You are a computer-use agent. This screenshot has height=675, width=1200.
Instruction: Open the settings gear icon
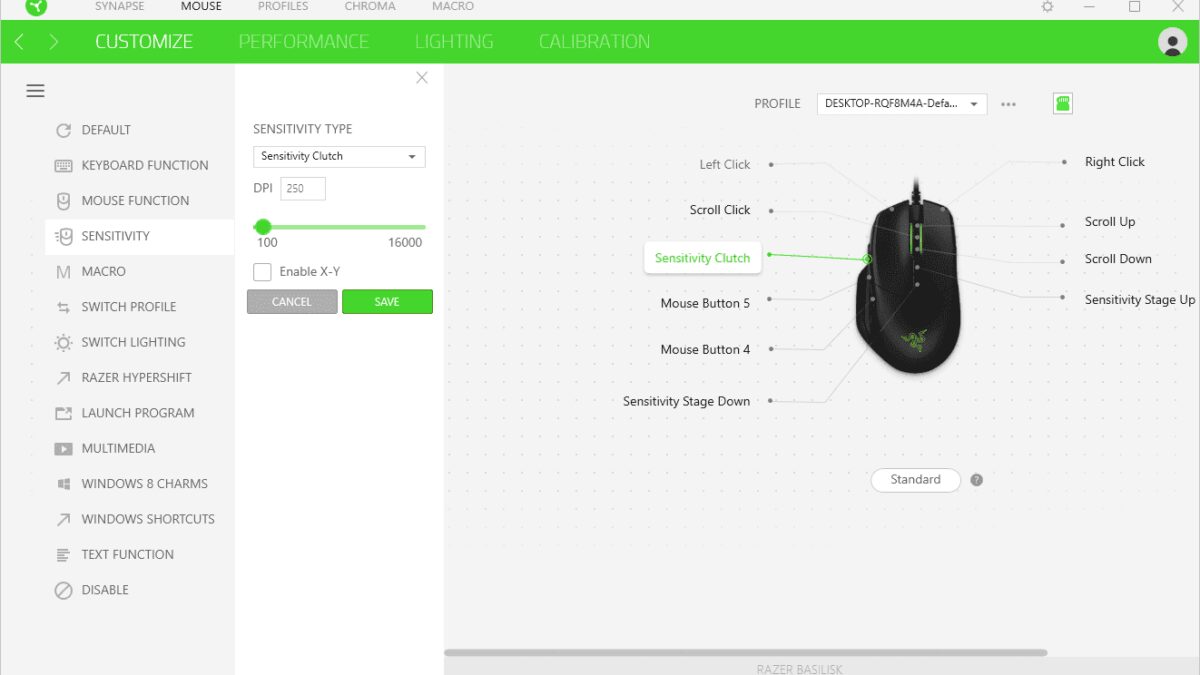point(1047,7)
